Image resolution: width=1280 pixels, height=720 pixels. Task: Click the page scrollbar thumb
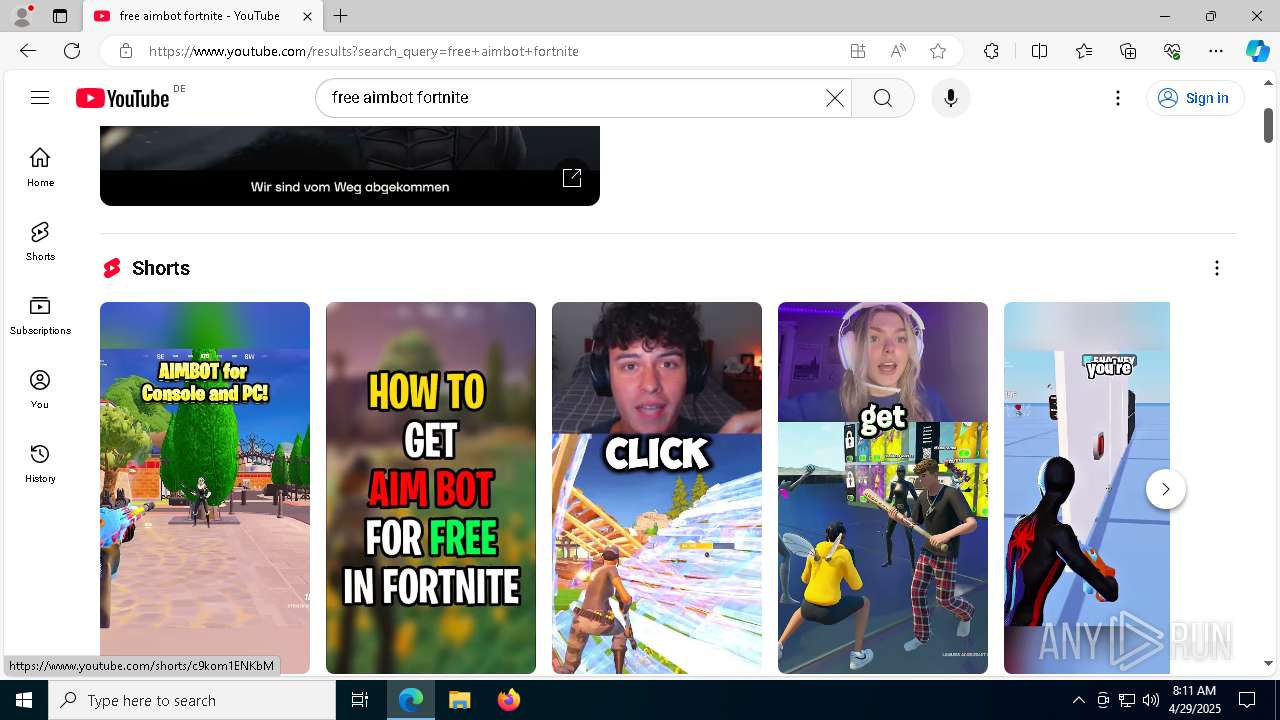click(x=1268, y=125)
